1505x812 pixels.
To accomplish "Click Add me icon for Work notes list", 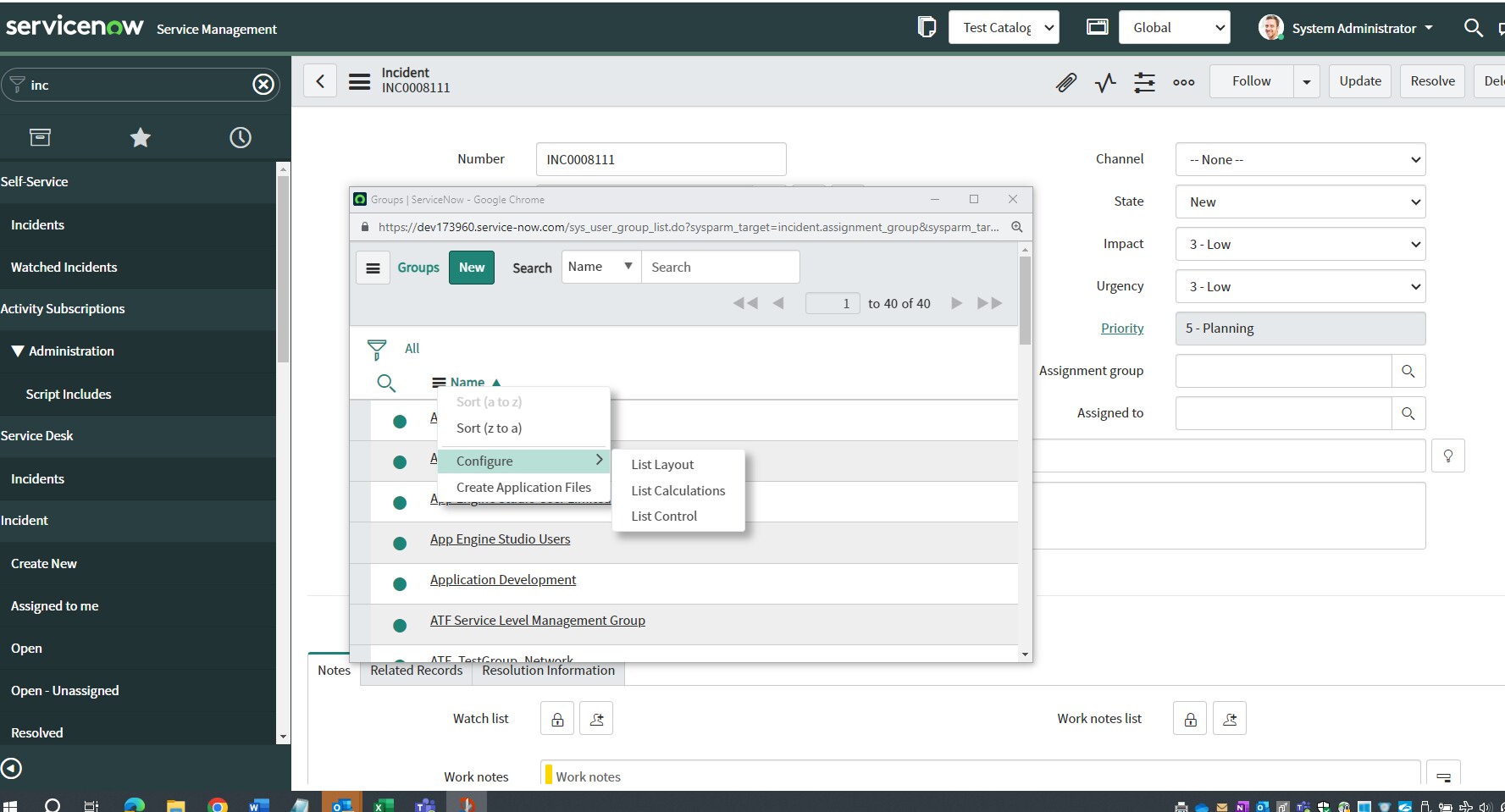I will pos(1230,719).
